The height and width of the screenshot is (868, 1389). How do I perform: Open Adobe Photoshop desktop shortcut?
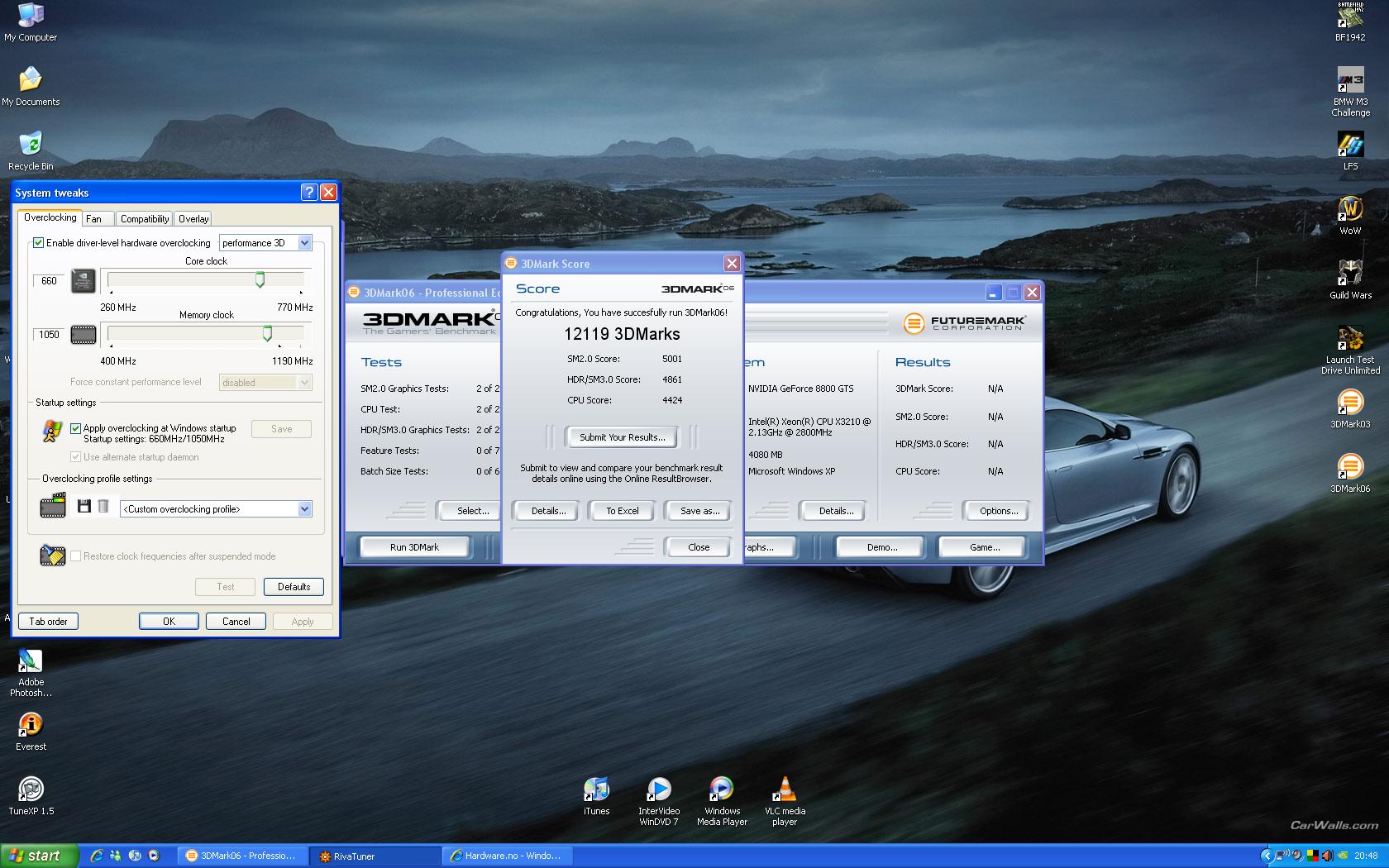pyautogui.click(x=31, y=673)
